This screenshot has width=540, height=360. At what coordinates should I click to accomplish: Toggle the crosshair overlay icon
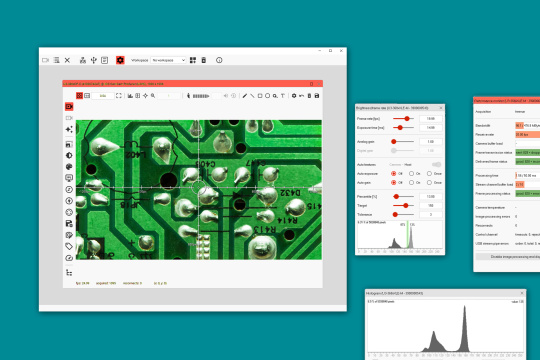pyautogui.click(x=145, y=96)
